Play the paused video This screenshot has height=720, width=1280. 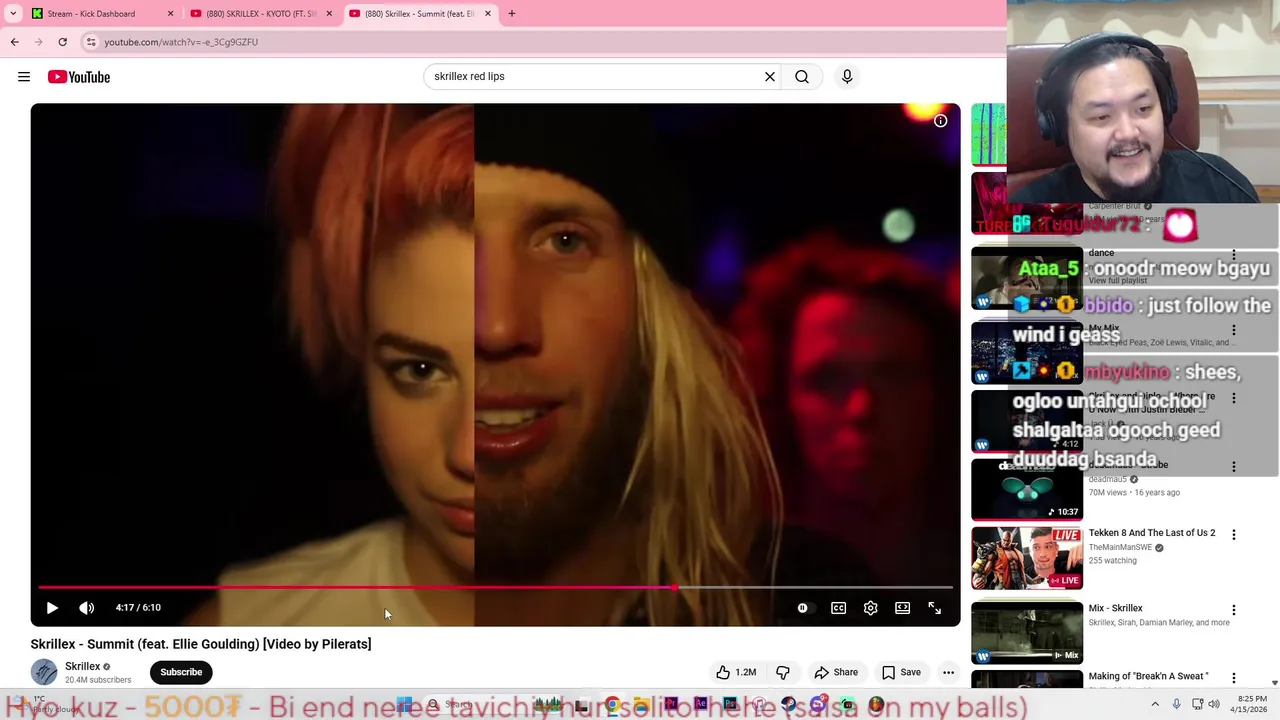(52, 608)
